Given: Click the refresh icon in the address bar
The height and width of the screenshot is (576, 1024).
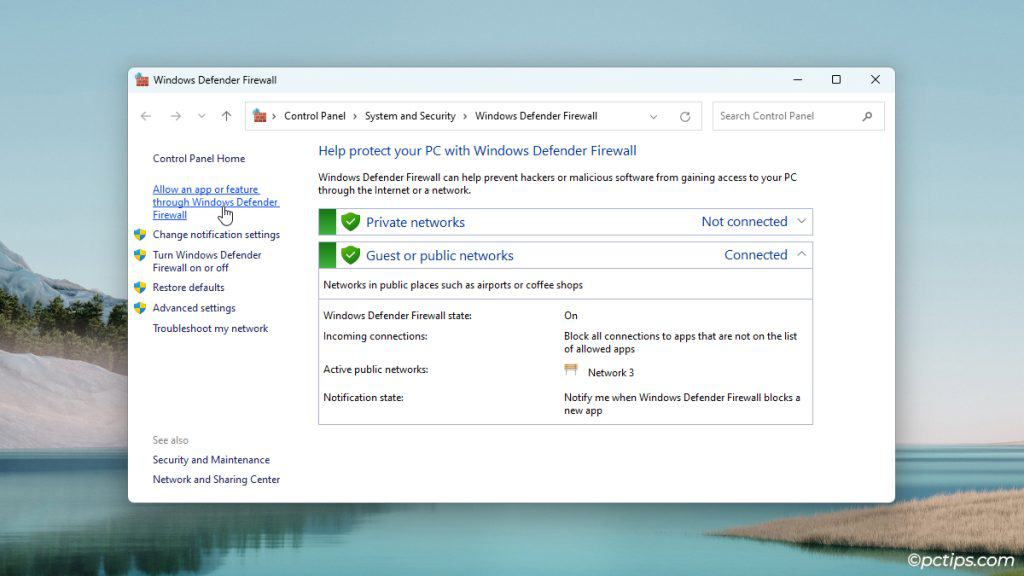Looking at the screenshot, I should (x=686, y=116).
